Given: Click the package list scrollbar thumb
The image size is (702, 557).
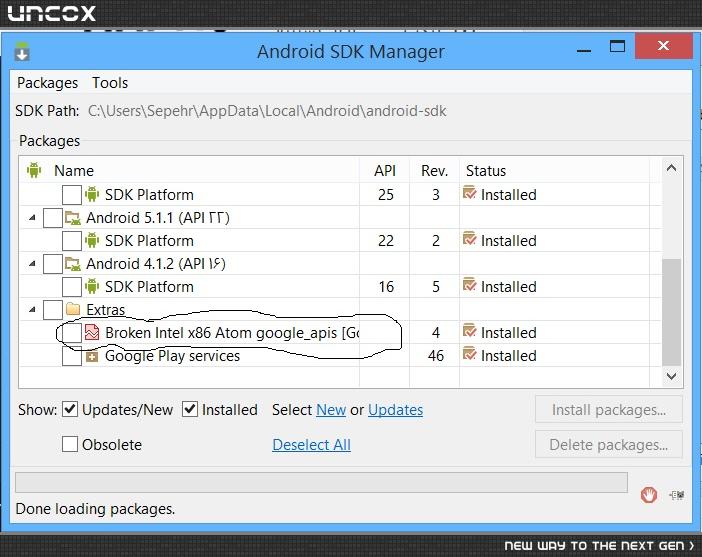Looking at the screenshot, I should tap(671, 312).
